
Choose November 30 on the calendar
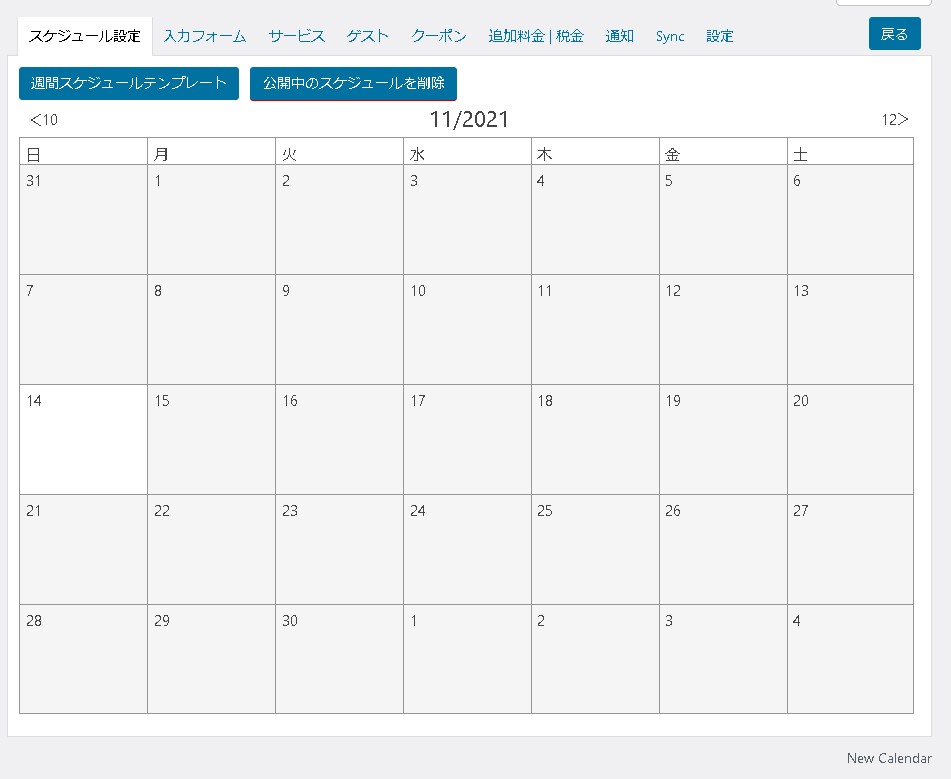click(339, 659)
